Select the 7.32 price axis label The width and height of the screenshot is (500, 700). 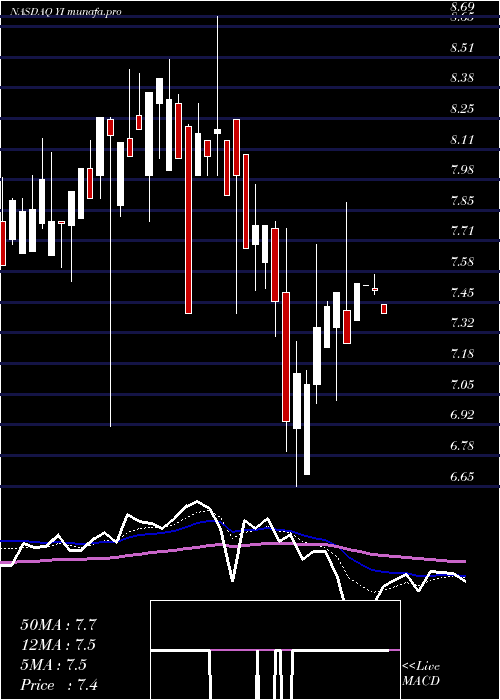(x=462, y=323)
